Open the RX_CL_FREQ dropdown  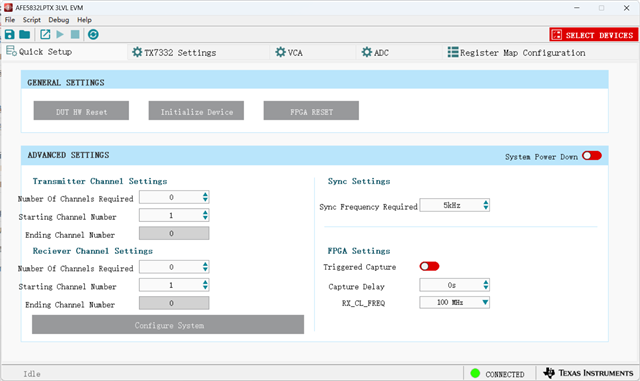point(454,303)
